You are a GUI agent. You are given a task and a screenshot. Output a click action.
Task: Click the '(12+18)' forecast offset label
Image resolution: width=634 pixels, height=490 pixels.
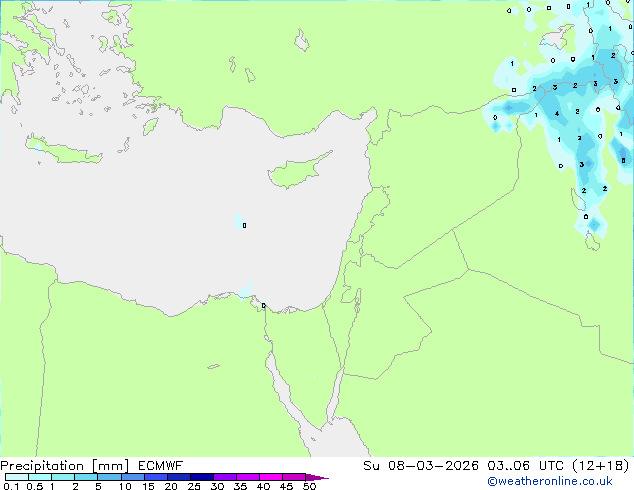click(x=600, y=466)
